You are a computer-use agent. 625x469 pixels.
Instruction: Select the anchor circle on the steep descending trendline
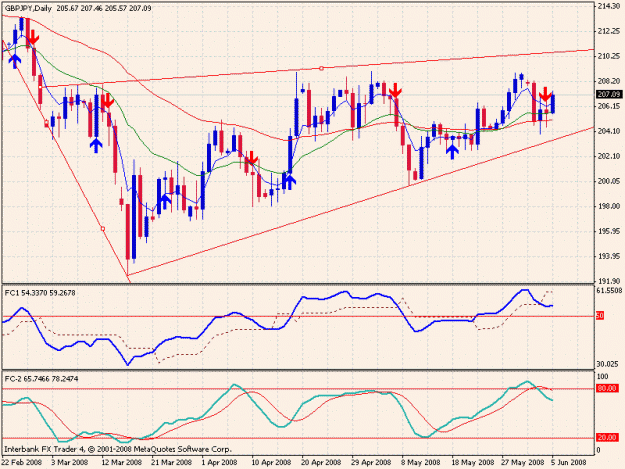pyautogui.click(x=103, y=229)
